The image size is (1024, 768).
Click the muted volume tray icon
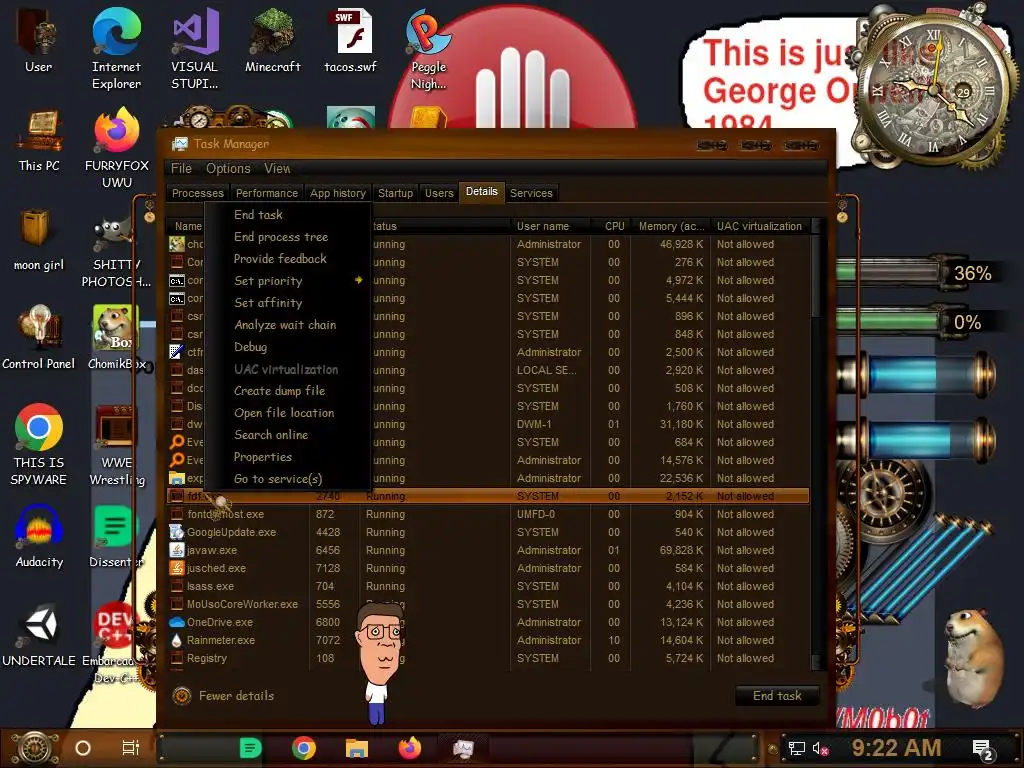tap(820, 748)
